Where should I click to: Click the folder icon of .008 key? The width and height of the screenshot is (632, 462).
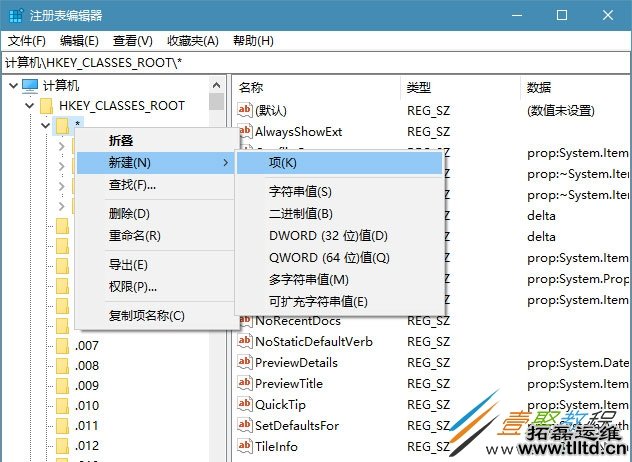pyautogui.click(x=62, y=366)
